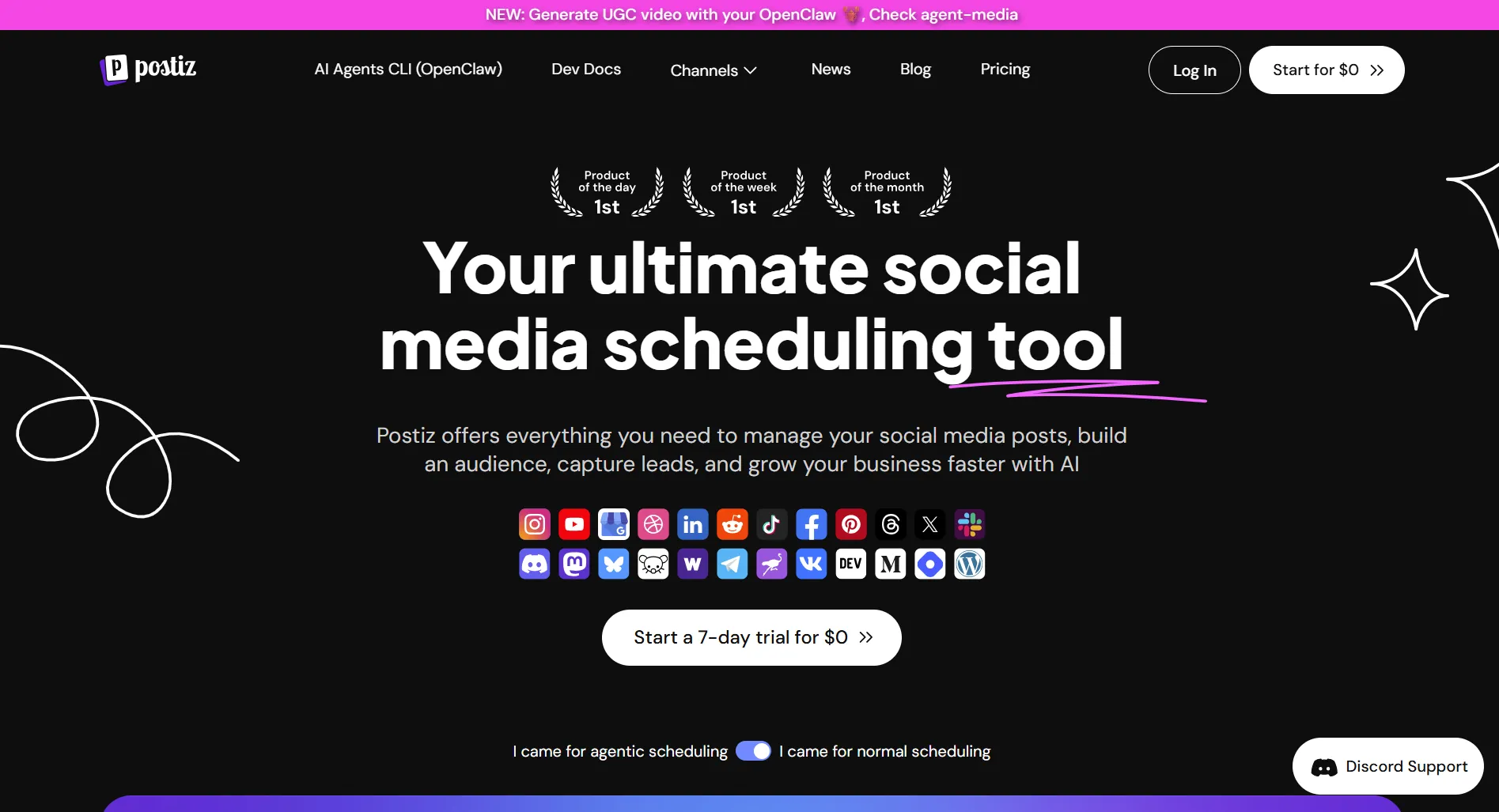Click the Telegram channel icon
This screenshot has width=1499, height=812.
tap(732, 564)
